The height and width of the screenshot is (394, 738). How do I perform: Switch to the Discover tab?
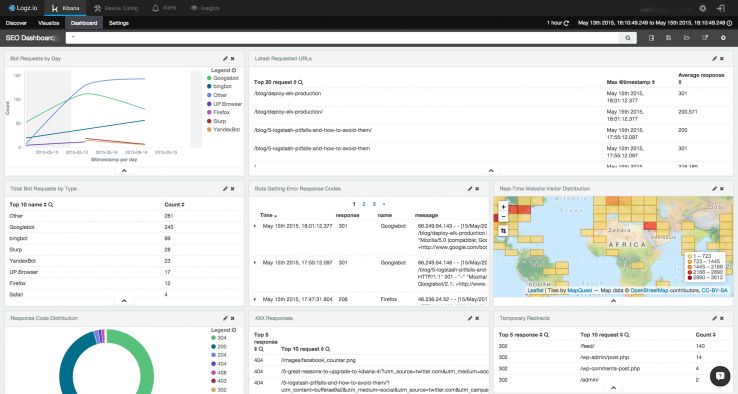point(16,23)
